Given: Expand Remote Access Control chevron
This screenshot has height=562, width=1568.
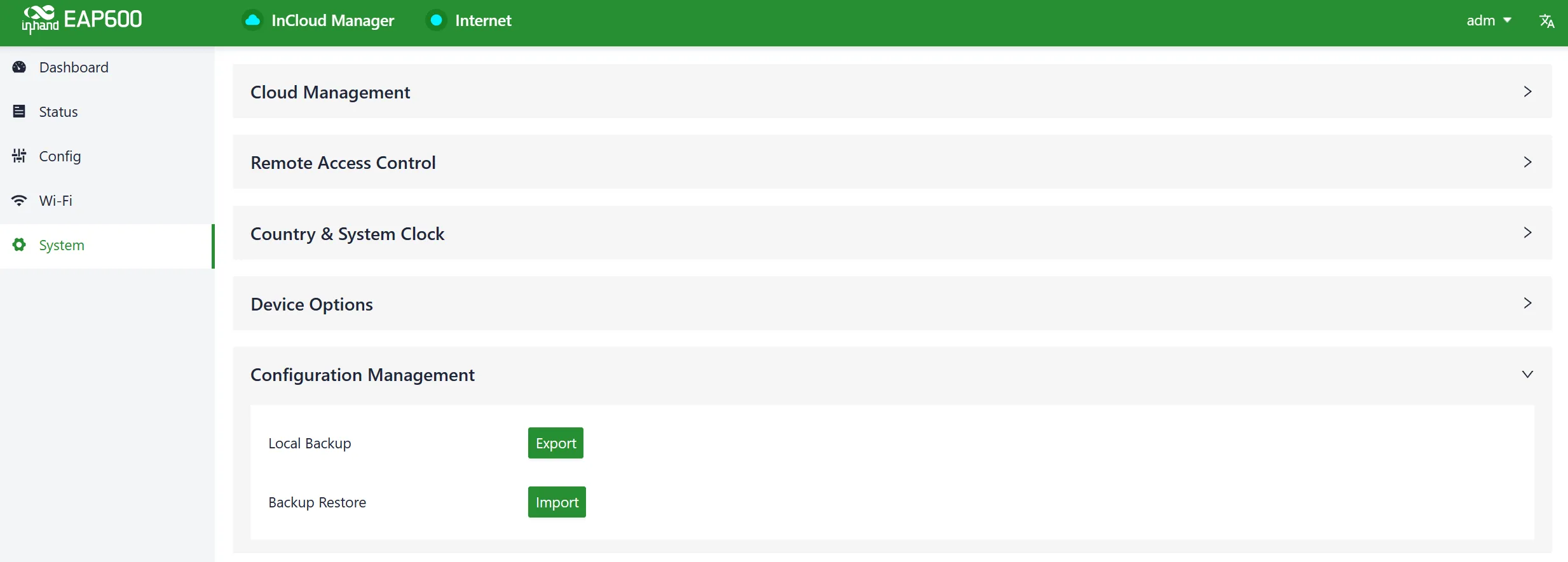Looking at the screenshot, I should point(1527,162).
